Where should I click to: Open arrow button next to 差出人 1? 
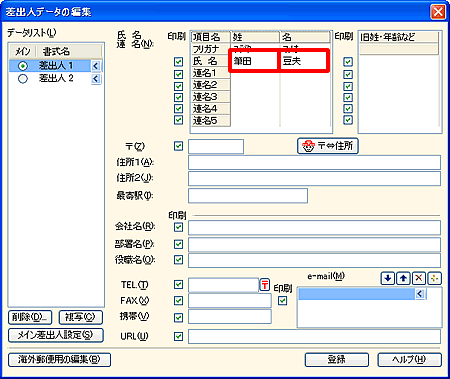coord(96,66)
